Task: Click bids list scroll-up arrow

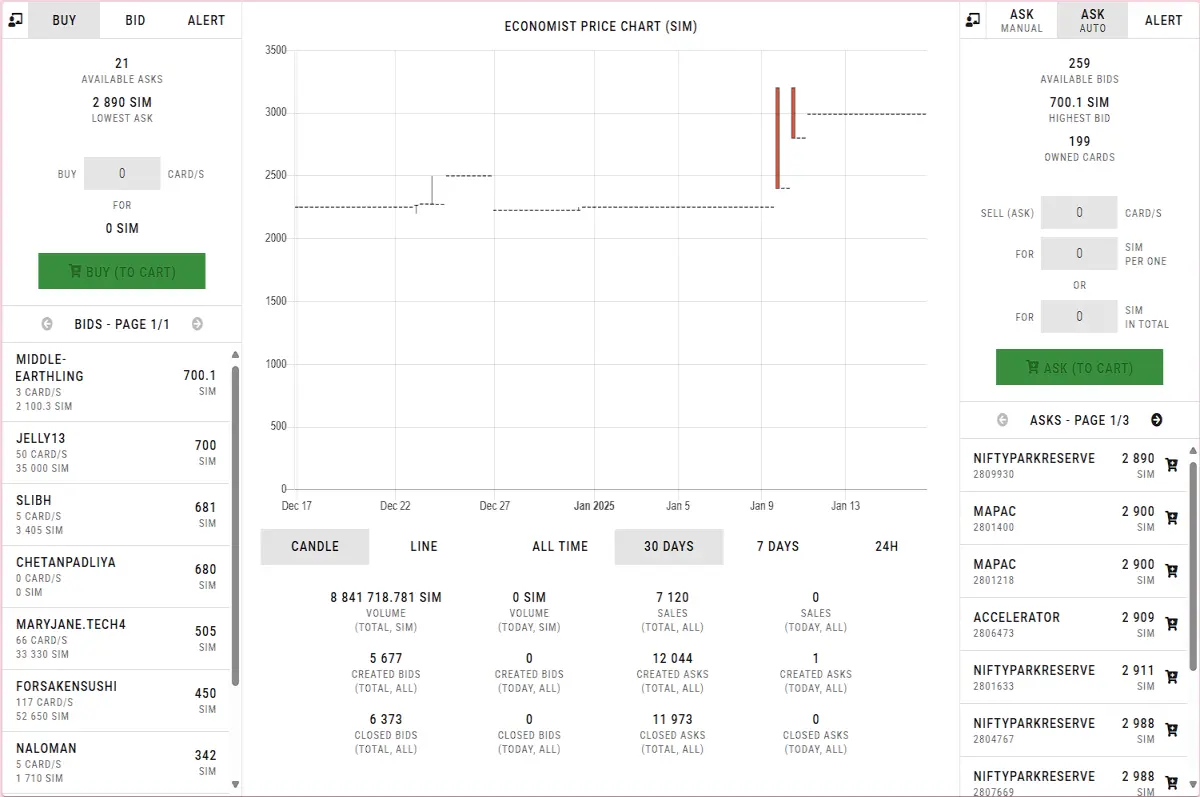Action: 235,354
